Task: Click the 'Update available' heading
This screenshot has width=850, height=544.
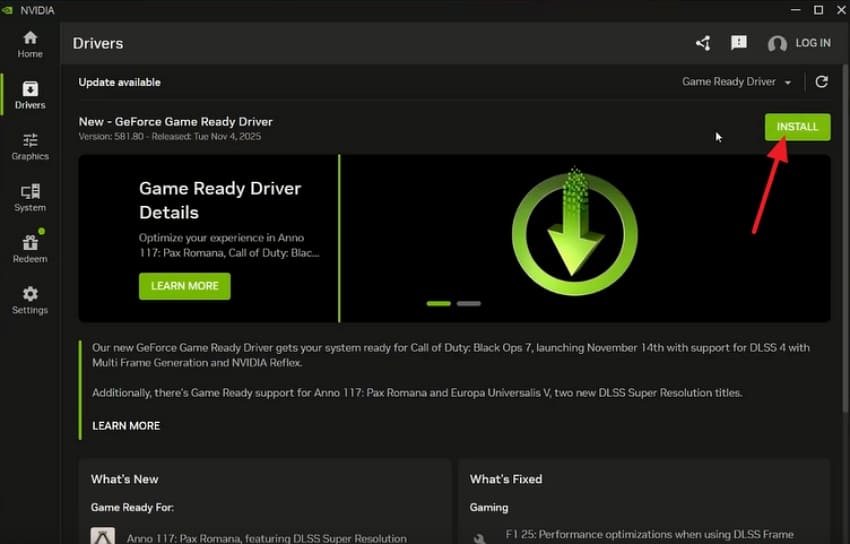Action: point(119,82)
